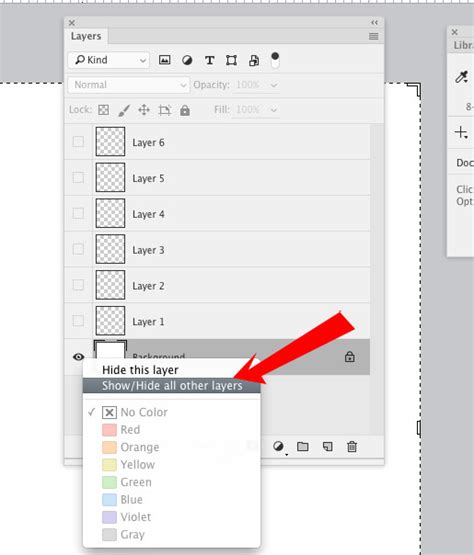Select the Layer 3 name
Viewport: 474px width, 555px height.
tap(148, 250)
